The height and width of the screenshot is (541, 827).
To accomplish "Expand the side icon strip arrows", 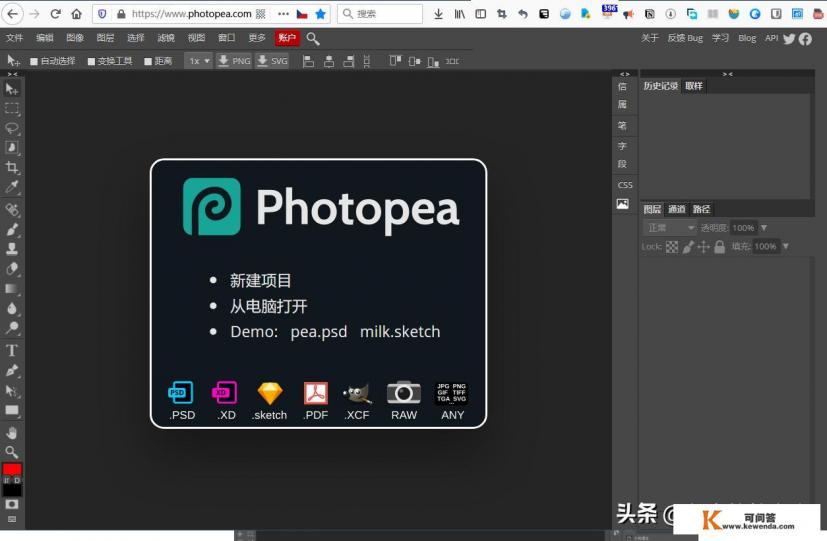I will click(625, 74).
